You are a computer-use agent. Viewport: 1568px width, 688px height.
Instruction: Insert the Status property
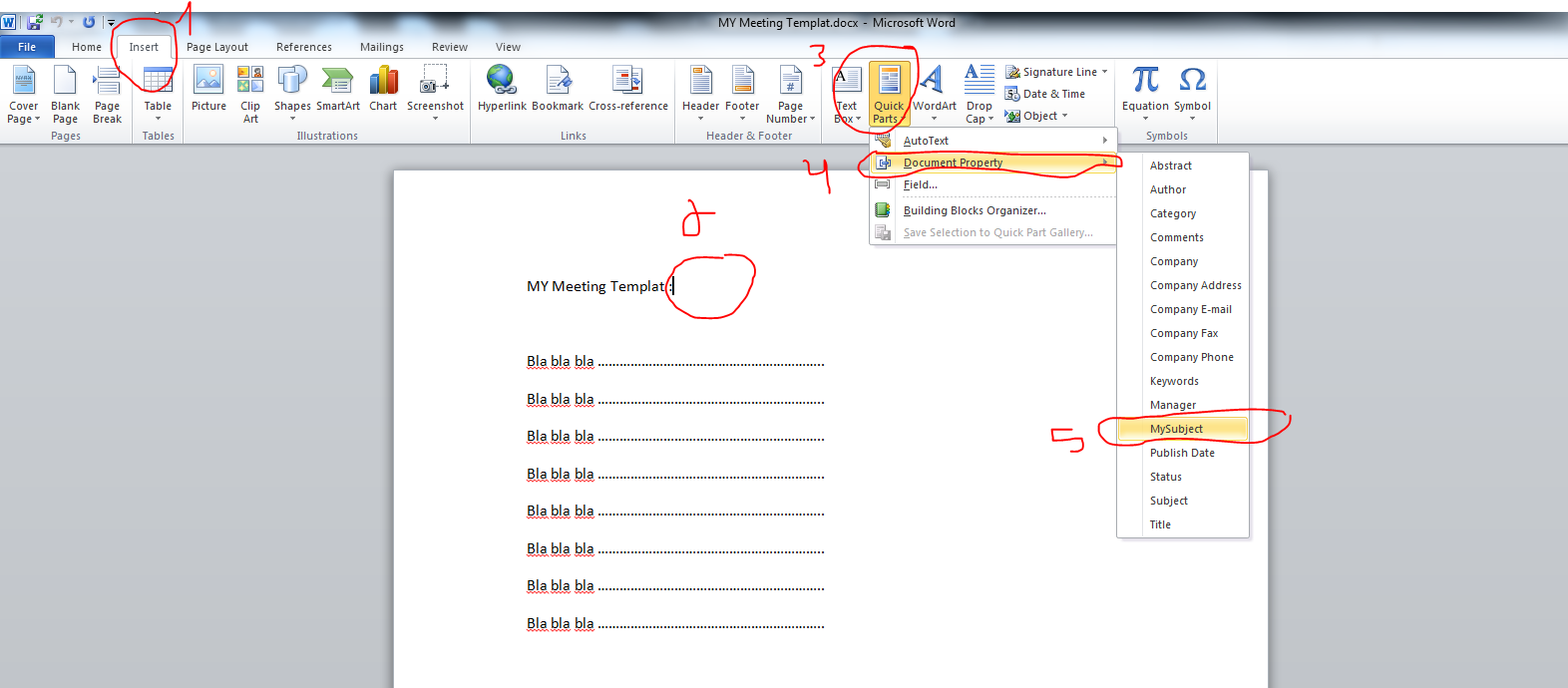[x=1183, y=477]
